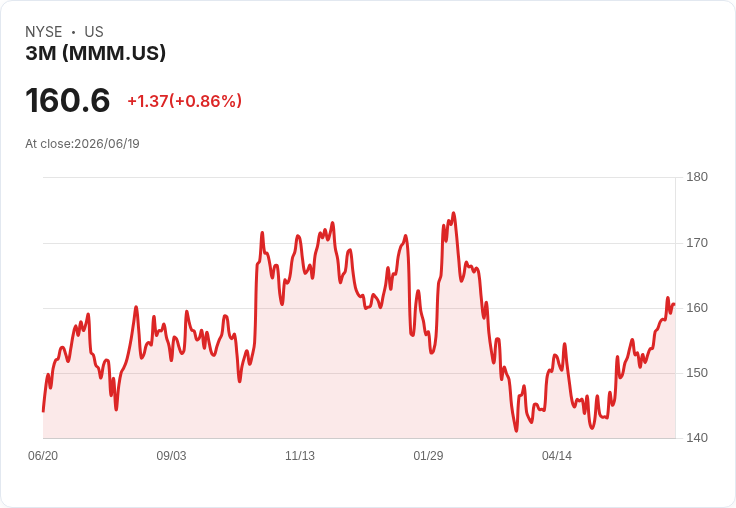Click the line's starting point at 06/20

[x=43, y=411]
